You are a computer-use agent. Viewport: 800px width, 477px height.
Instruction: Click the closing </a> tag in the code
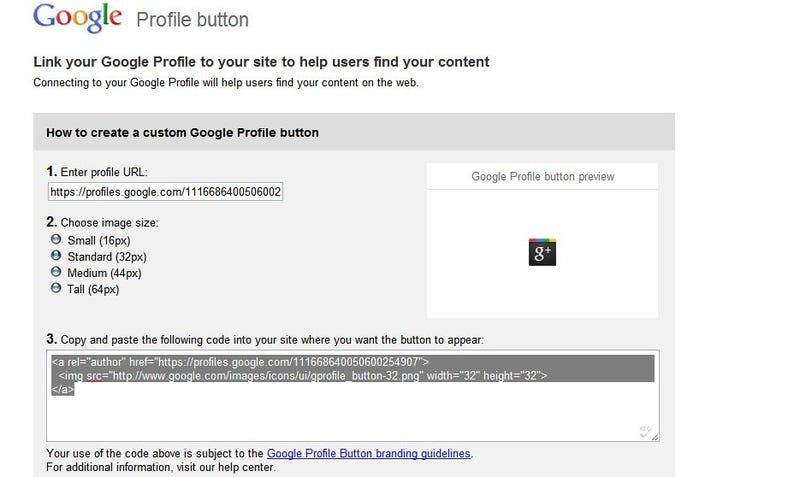[x=63, y=389]
